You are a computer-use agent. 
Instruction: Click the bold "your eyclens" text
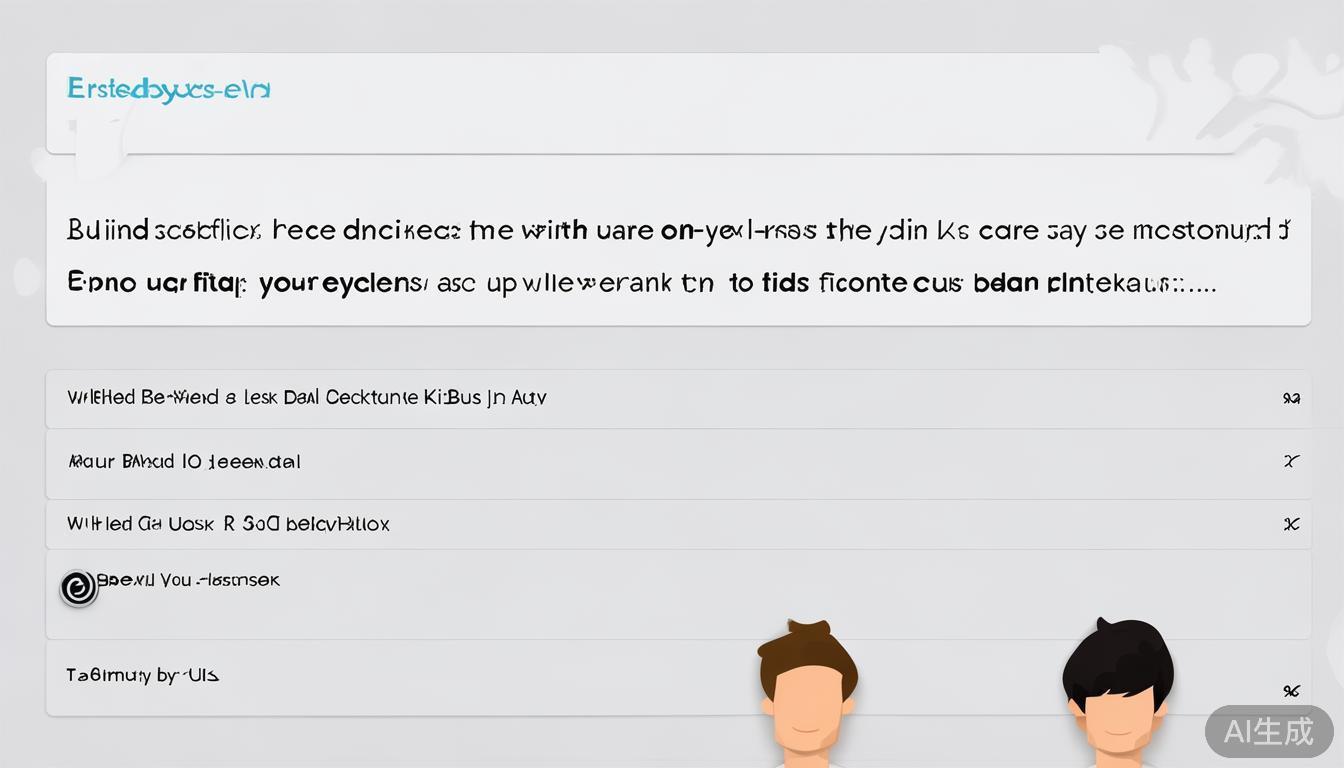(341, 283)
